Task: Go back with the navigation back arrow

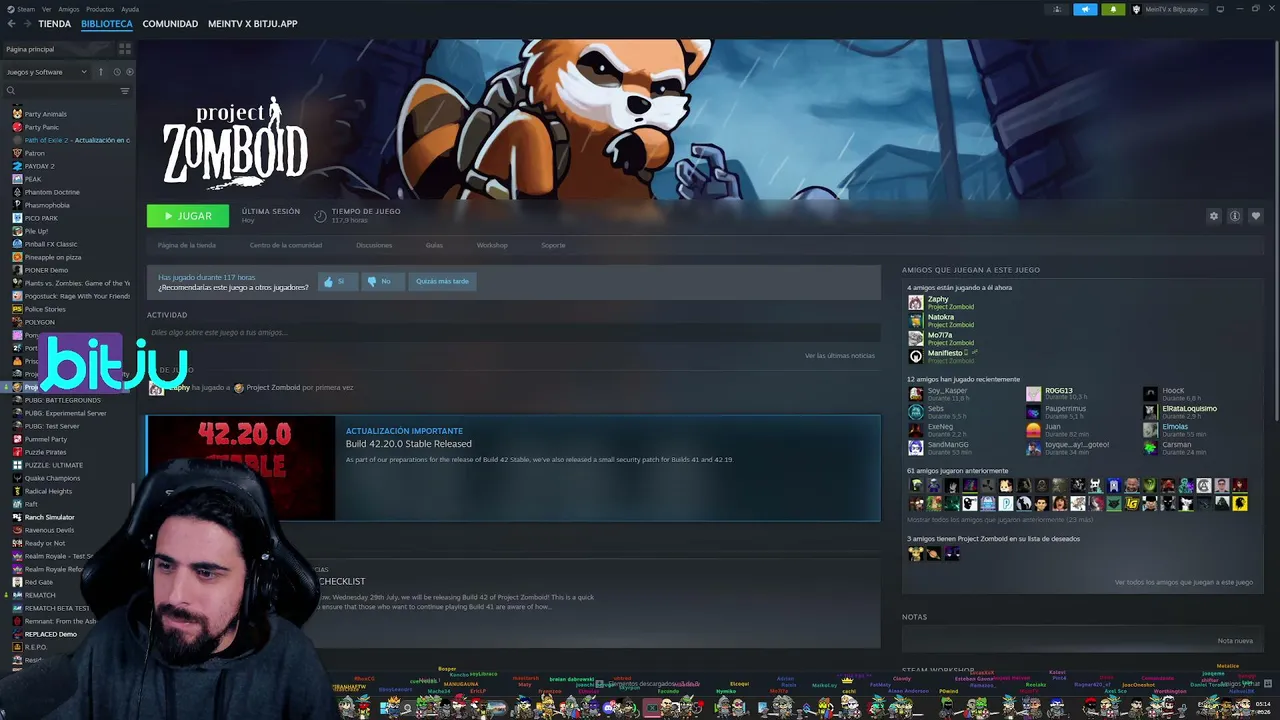Action: [x=10, y=24]
